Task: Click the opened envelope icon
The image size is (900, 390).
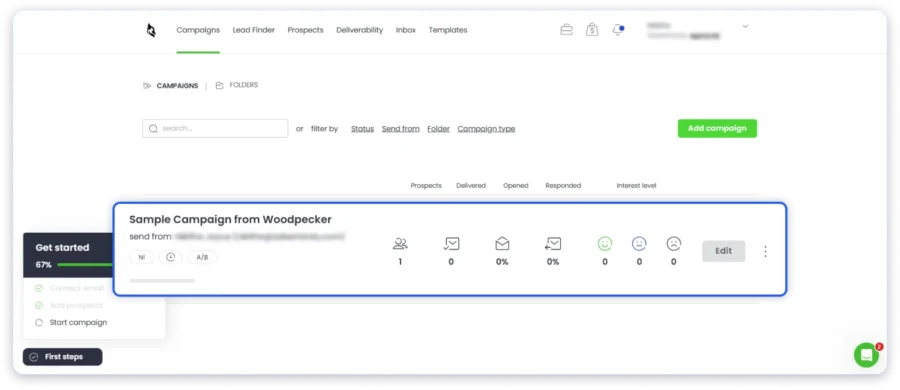Action: (502, 244)
